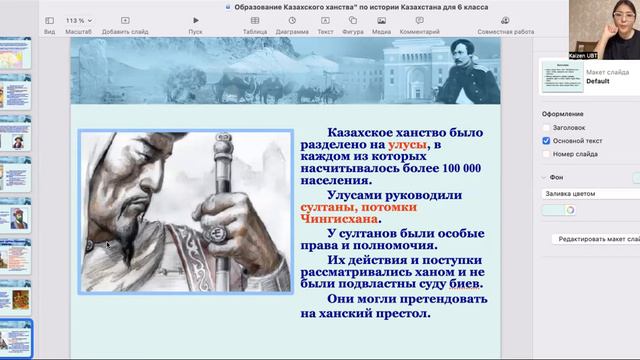The image size is (640, 360).
Task: Enable the Заголовок checkbox
Action: pyautogui.click(x=546, y=128)
